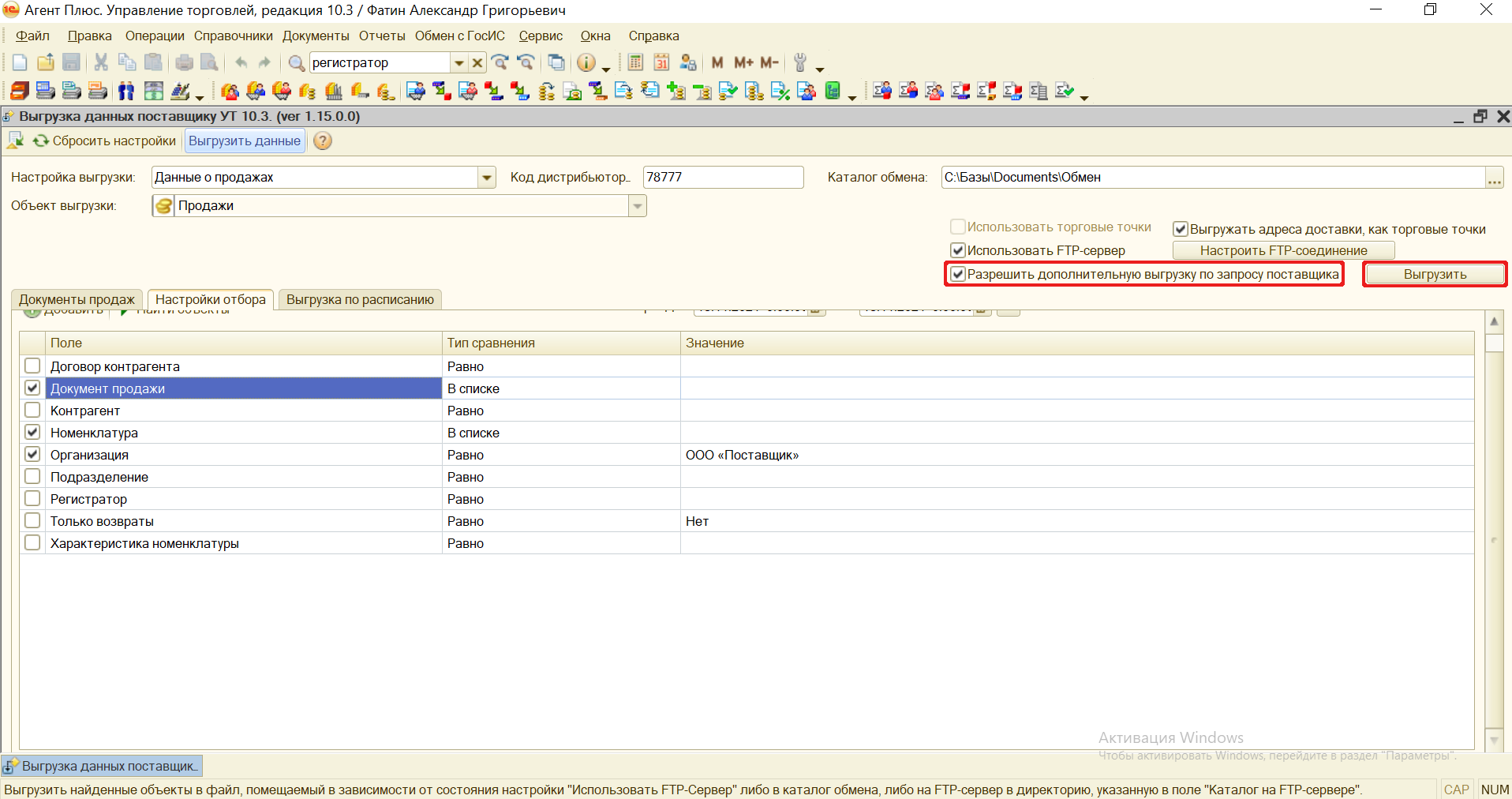Enable the Регистратор filter row checkbox
Viewport: 1512px width, 799px height.
(32, 499)
